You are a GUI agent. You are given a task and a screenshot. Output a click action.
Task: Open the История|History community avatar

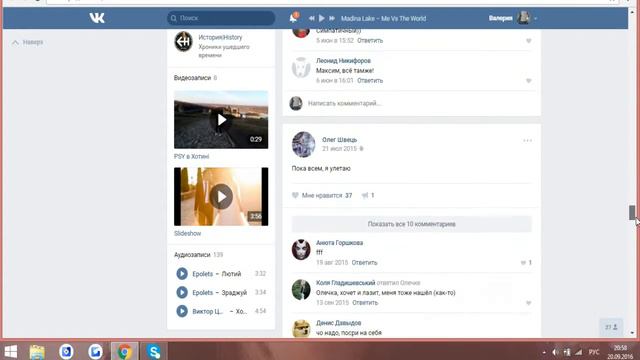183,41
